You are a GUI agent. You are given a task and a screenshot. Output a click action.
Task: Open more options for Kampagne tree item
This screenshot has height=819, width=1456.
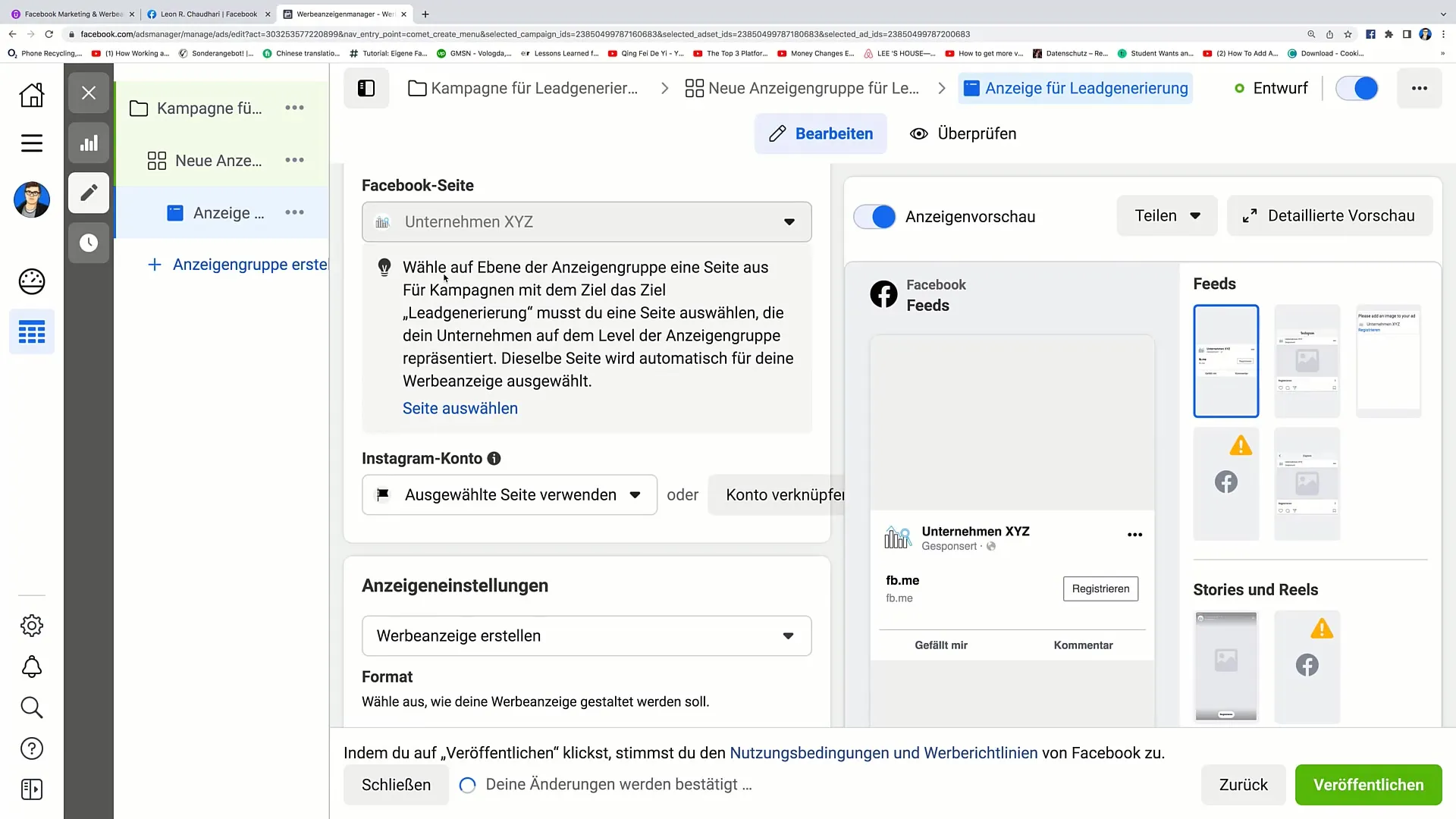(294, 108)
